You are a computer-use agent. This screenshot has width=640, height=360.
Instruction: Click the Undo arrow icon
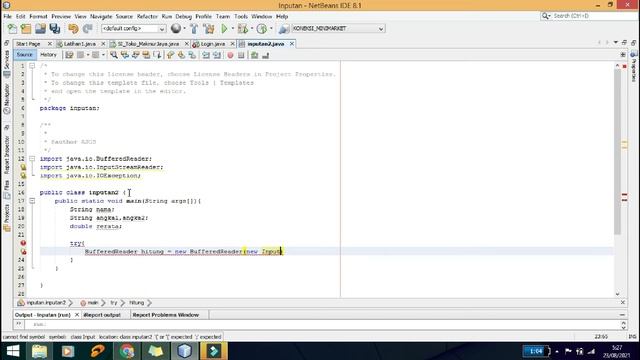73,29
